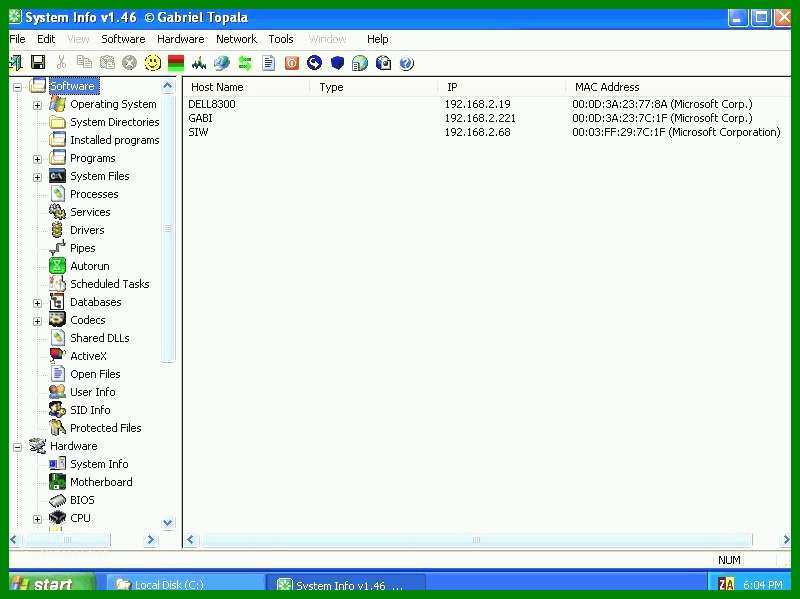Click the Copy toolbar icon
Image resolution: width=800 pixels, height=599 pixels.
tap(84, 63)
